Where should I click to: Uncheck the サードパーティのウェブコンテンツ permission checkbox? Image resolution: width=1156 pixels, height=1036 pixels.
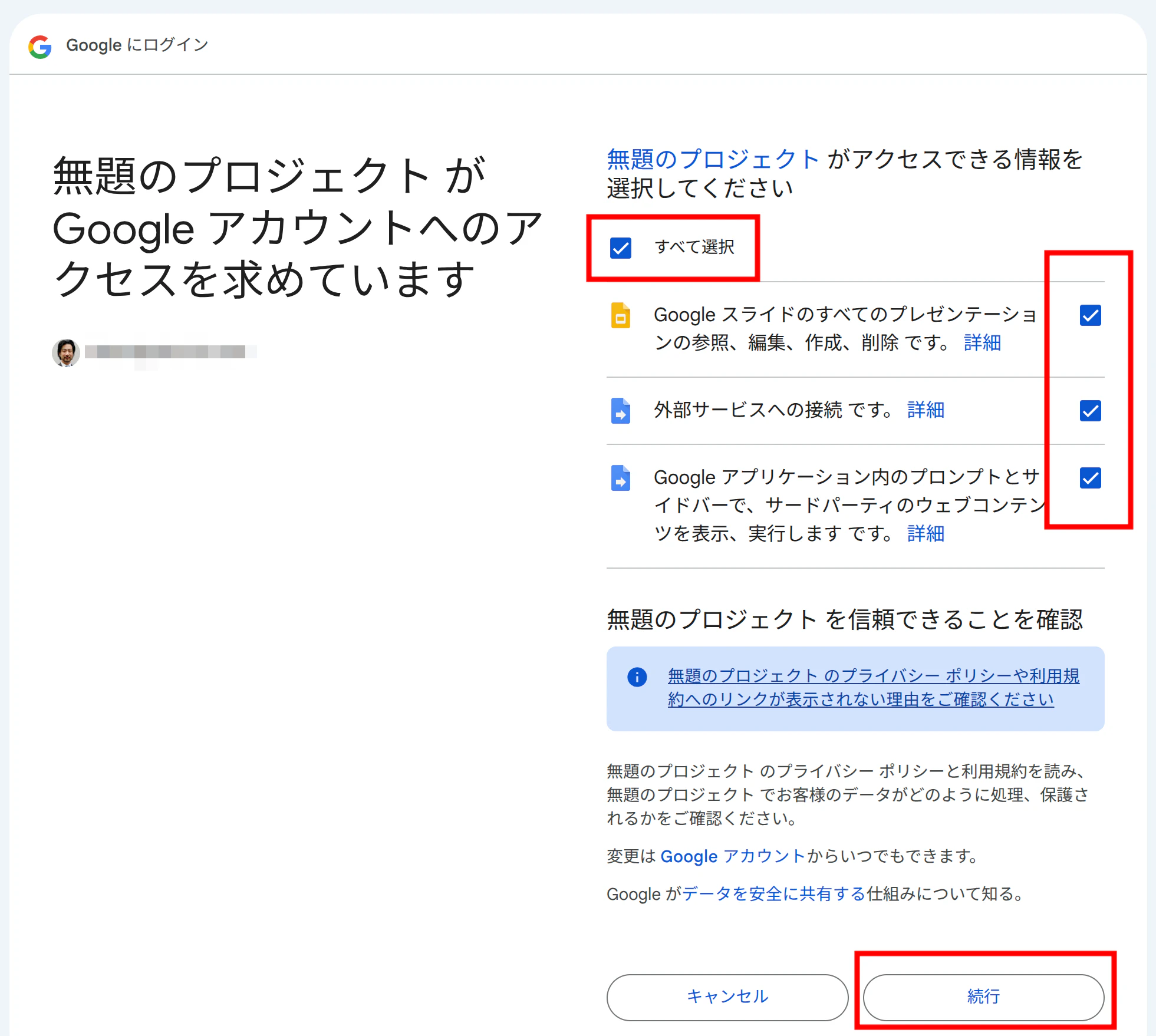(1090, 478)
